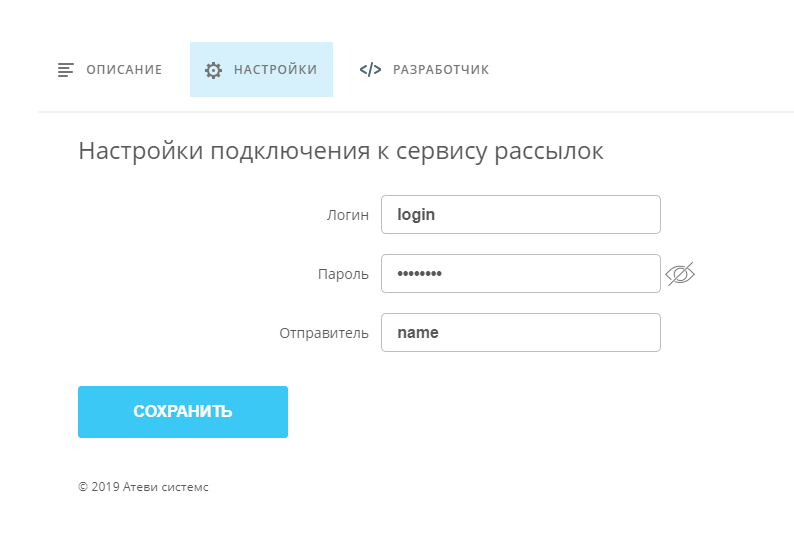The width and height of the screenshot is (794, 547).
Task: Click the © 2019 Атеви системс footer text
Action: [143, 488]
